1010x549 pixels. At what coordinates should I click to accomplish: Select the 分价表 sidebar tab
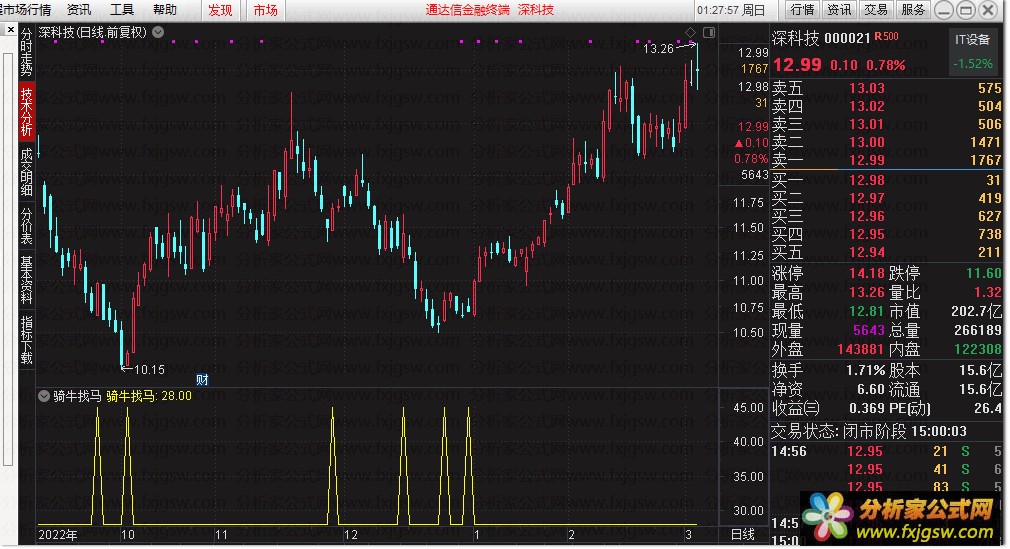(26, 226)
